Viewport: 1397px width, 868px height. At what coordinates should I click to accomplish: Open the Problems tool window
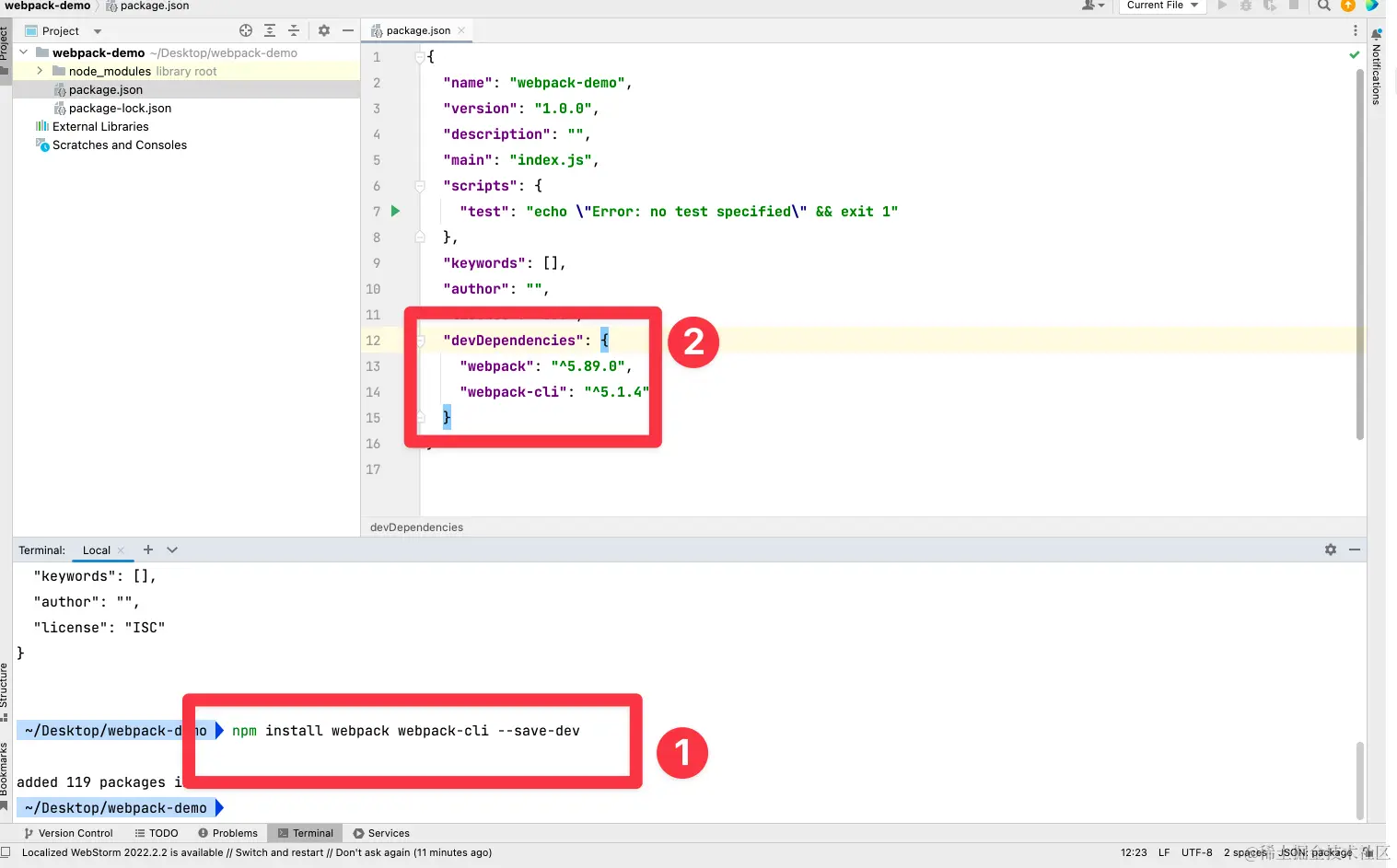click(x=228, y=833)
